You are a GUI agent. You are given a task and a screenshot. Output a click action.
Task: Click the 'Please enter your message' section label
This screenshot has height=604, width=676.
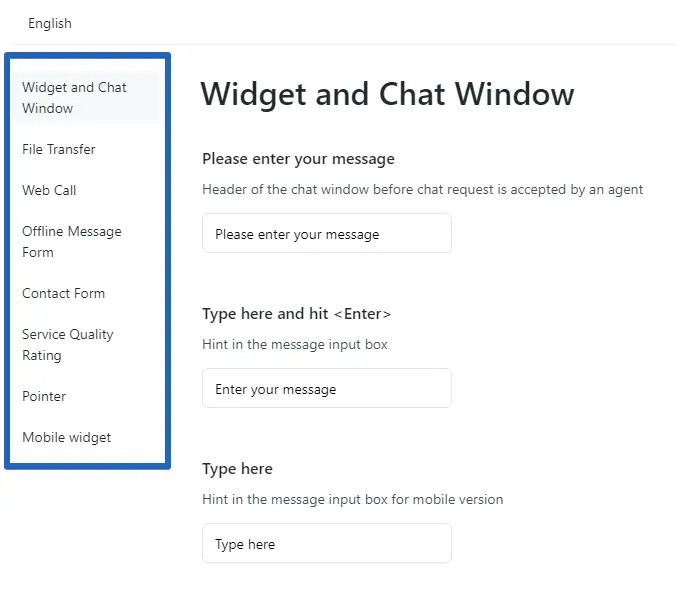(298, 159)
